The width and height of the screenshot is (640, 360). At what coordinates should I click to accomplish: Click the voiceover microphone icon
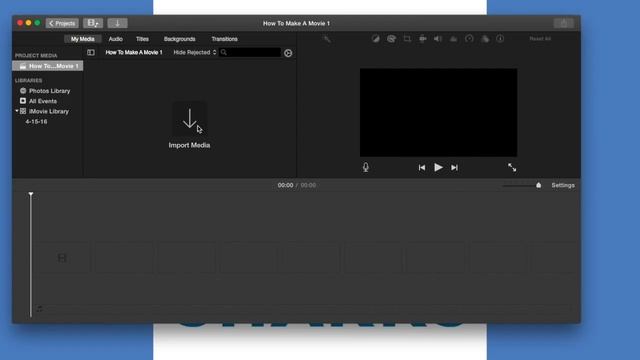pyautogui.click(x=366, y=167)
